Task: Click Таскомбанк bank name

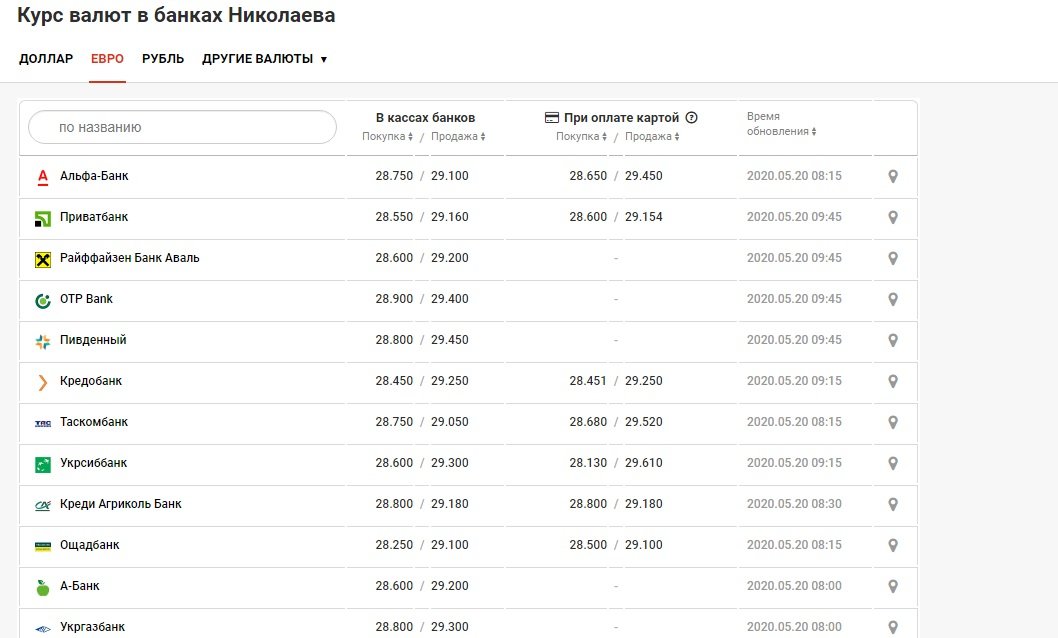Action: coord(94,422)
